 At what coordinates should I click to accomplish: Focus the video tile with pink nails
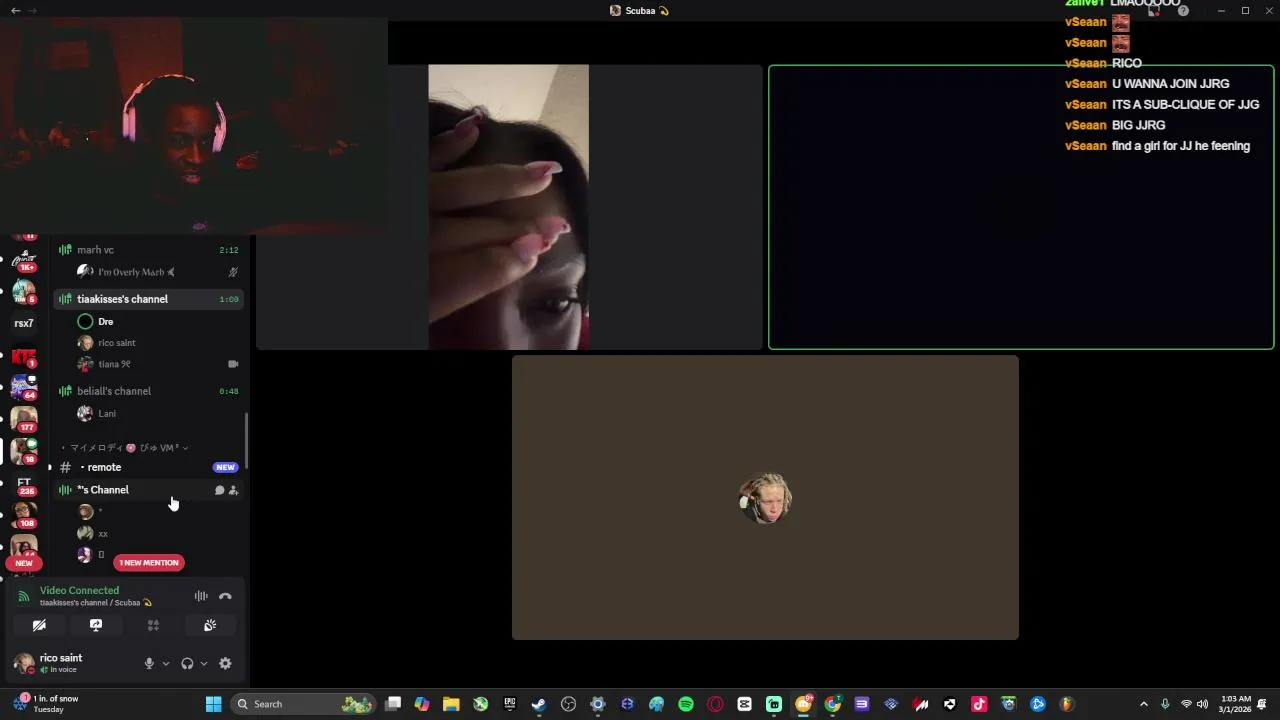coord(509,207)
